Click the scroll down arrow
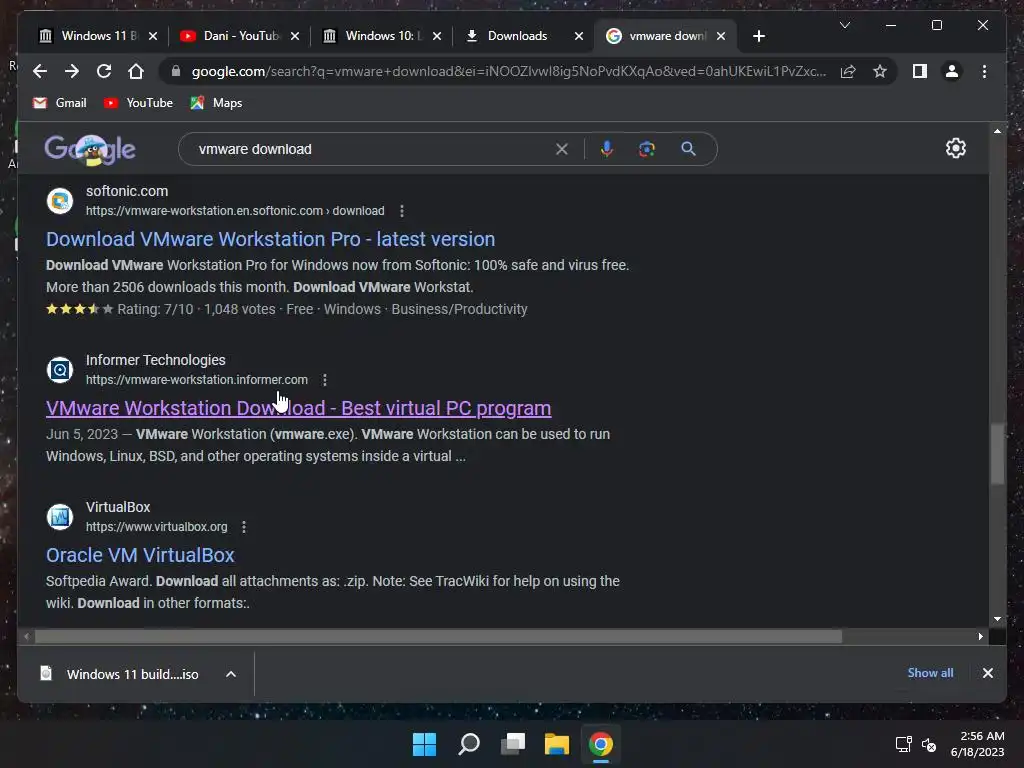This screenshot has height=768, width=1024. click(997, 618)
